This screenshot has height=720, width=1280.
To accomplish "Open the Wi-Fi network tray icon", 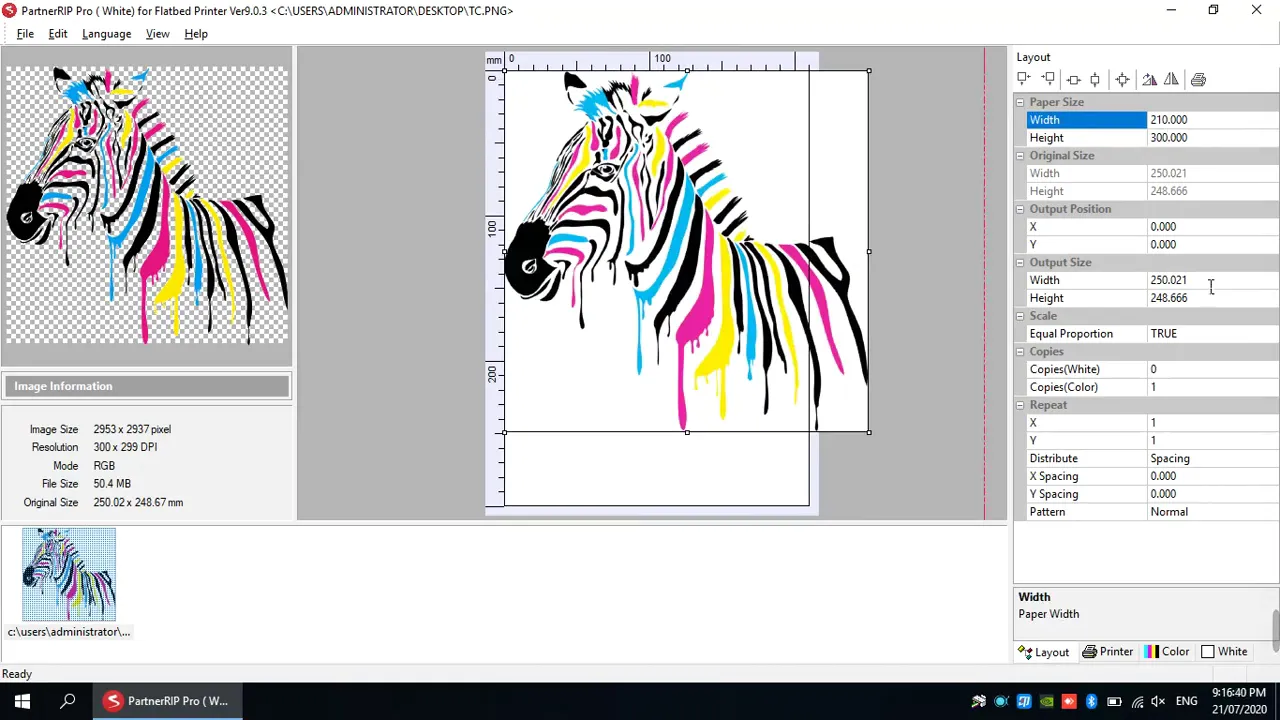I will (1136, 701).
